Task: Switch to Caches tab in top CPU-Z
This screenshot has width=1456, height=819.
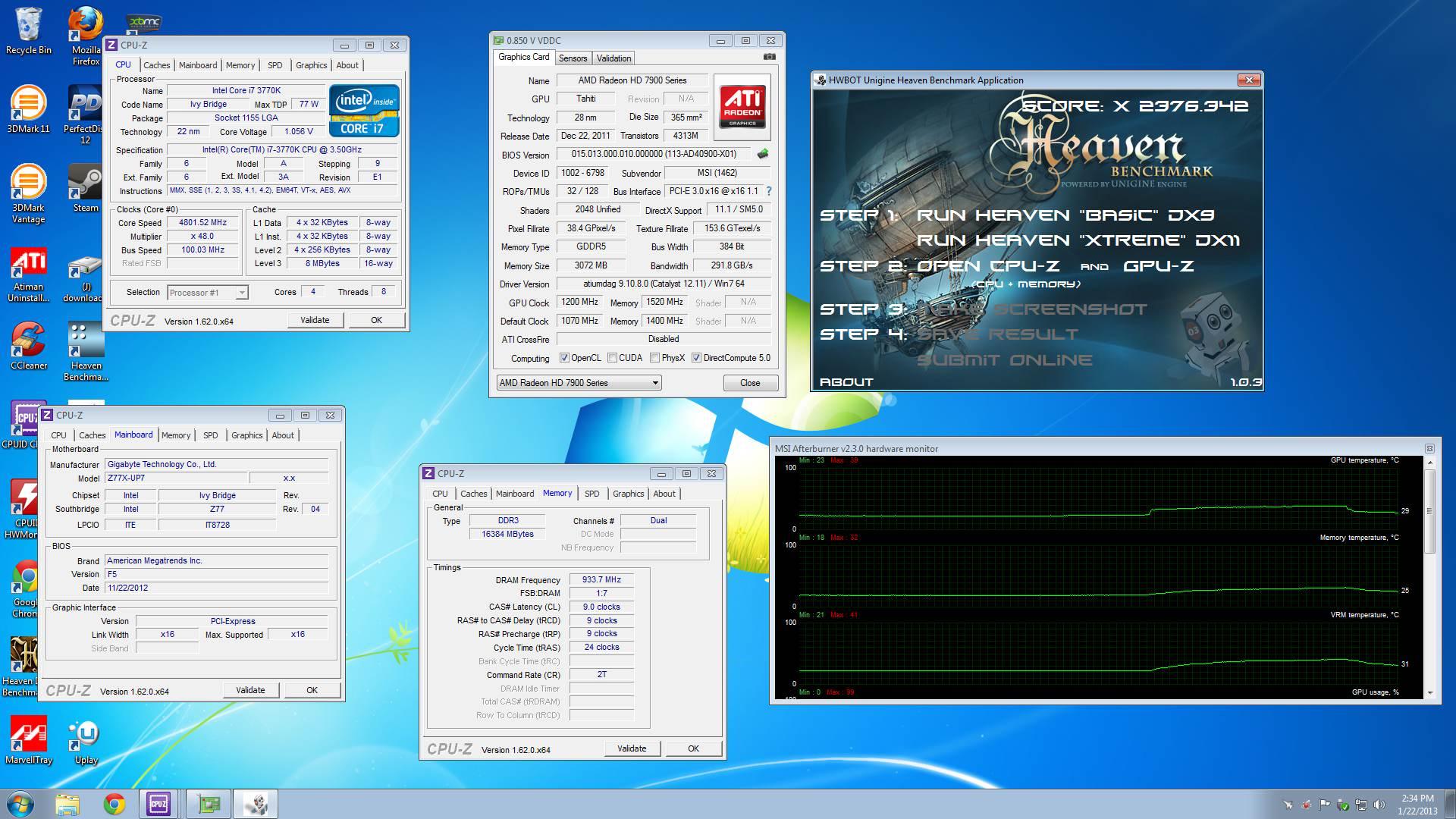Action: (156, 65)
